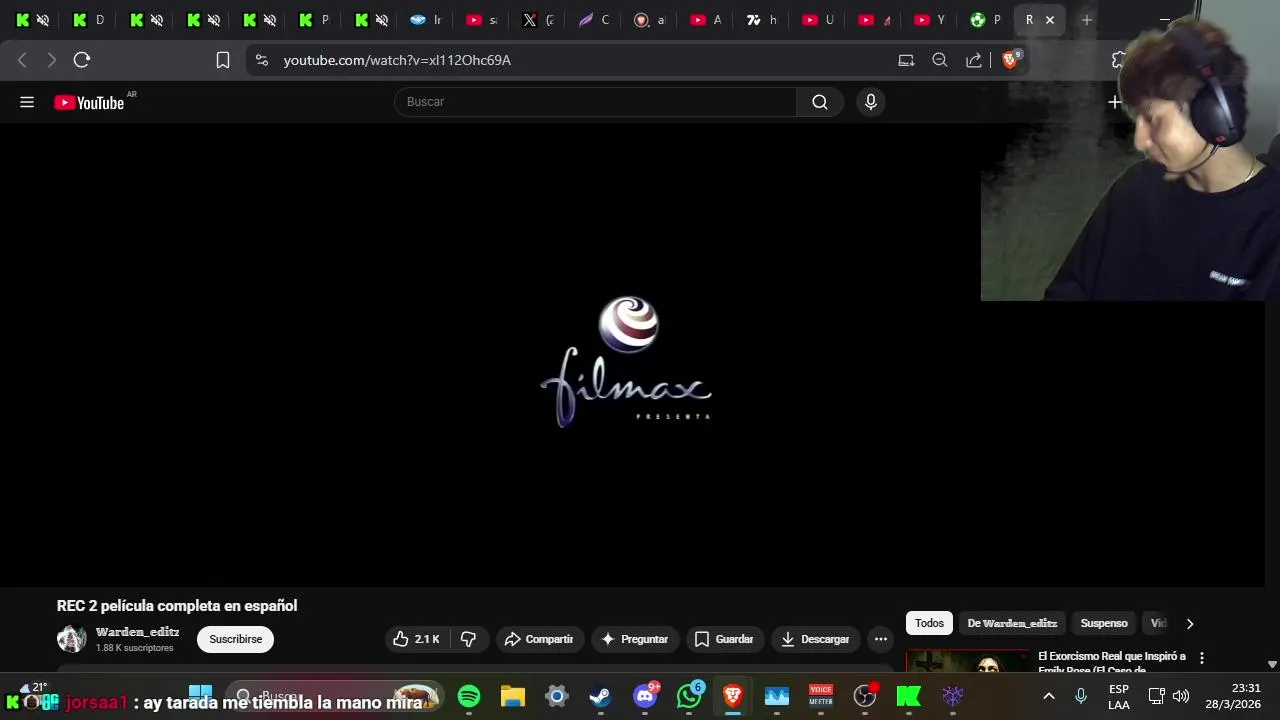Reload the page

82,60
